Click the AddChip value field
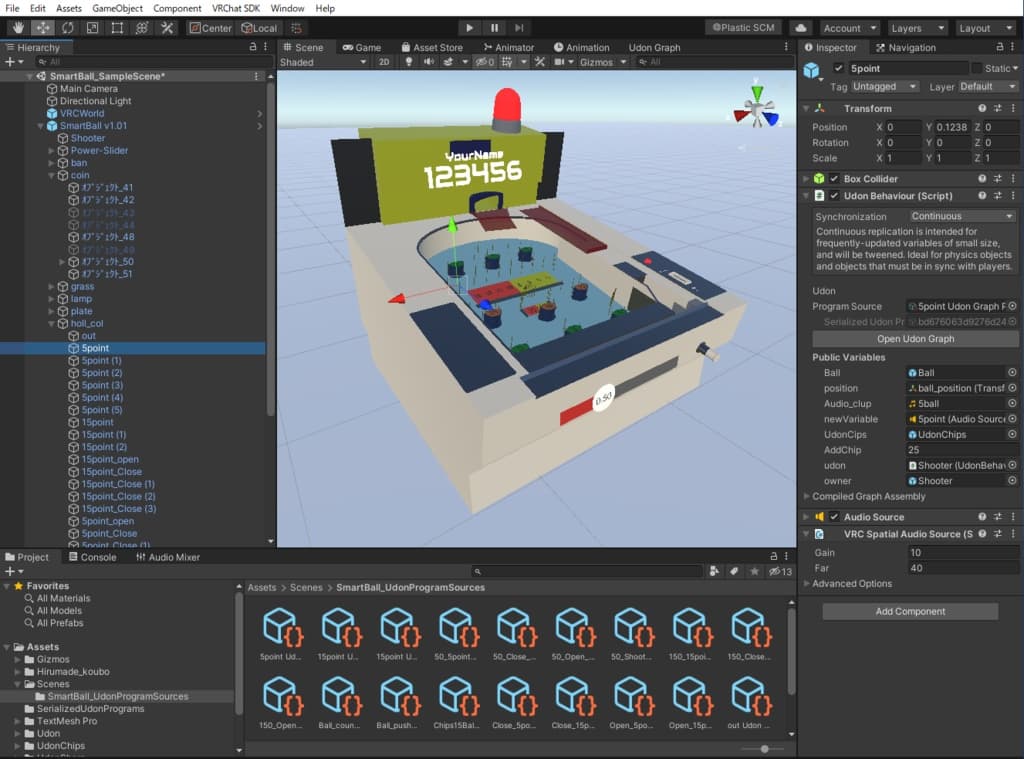 pos(960,450)
